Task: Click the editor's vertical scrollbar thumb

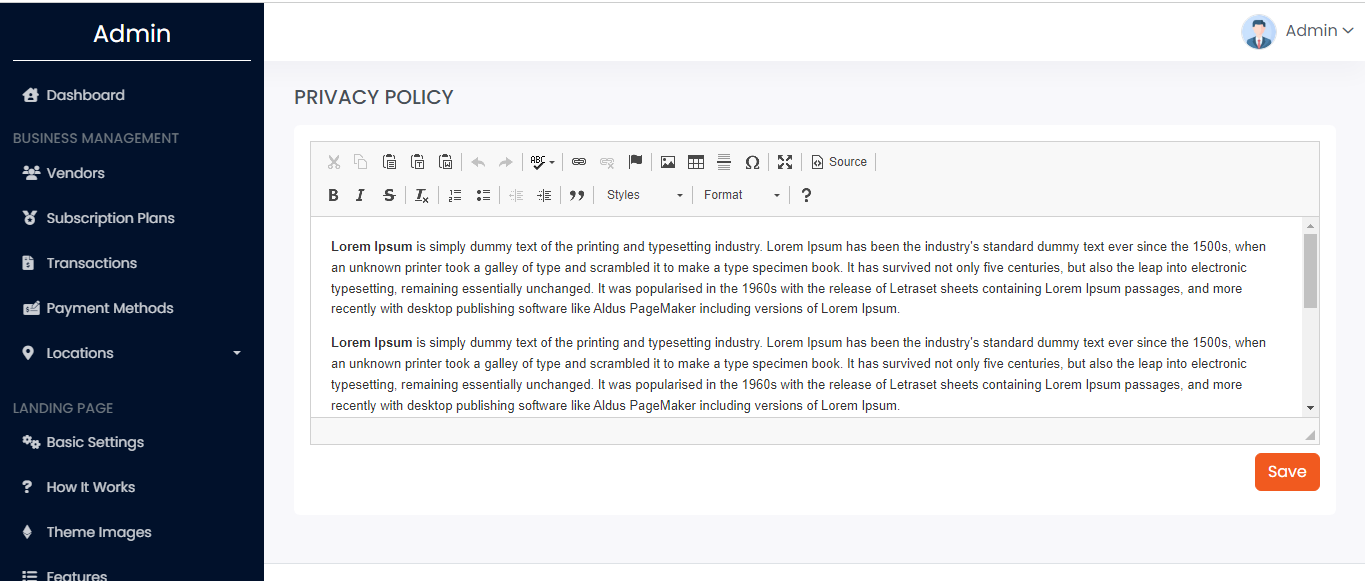Action: click(x=1310, y=271)
